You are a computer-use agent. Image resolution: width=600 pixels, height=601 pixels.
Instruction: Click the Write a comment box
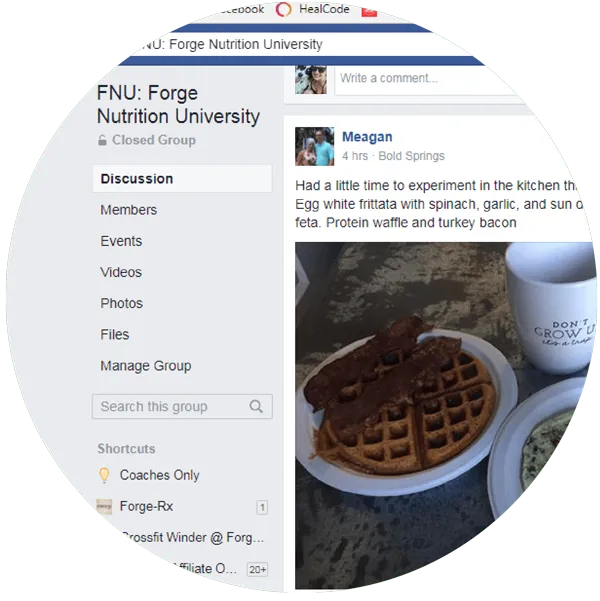[426, 78]
